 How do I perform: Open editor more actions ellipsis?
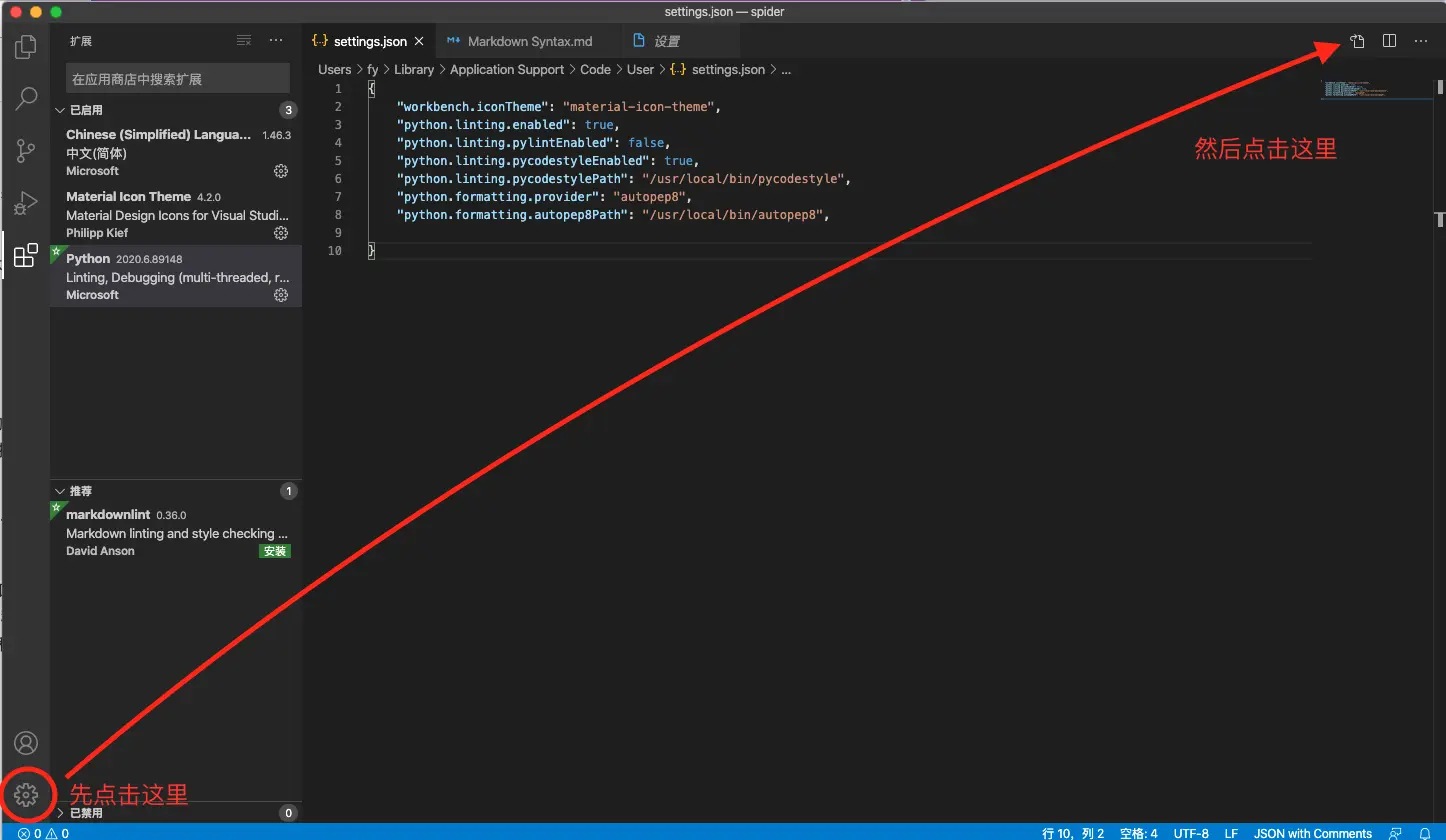point(1421,41)
